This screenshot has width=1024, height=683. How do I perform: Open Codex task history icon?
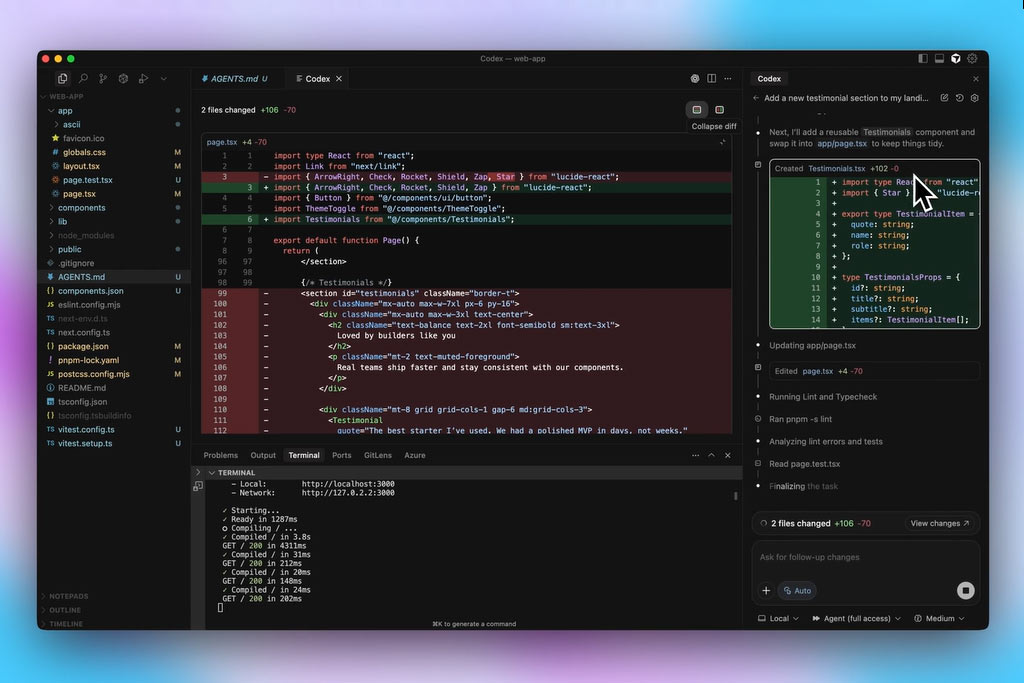pyautogui.click(x=959, y=98)
